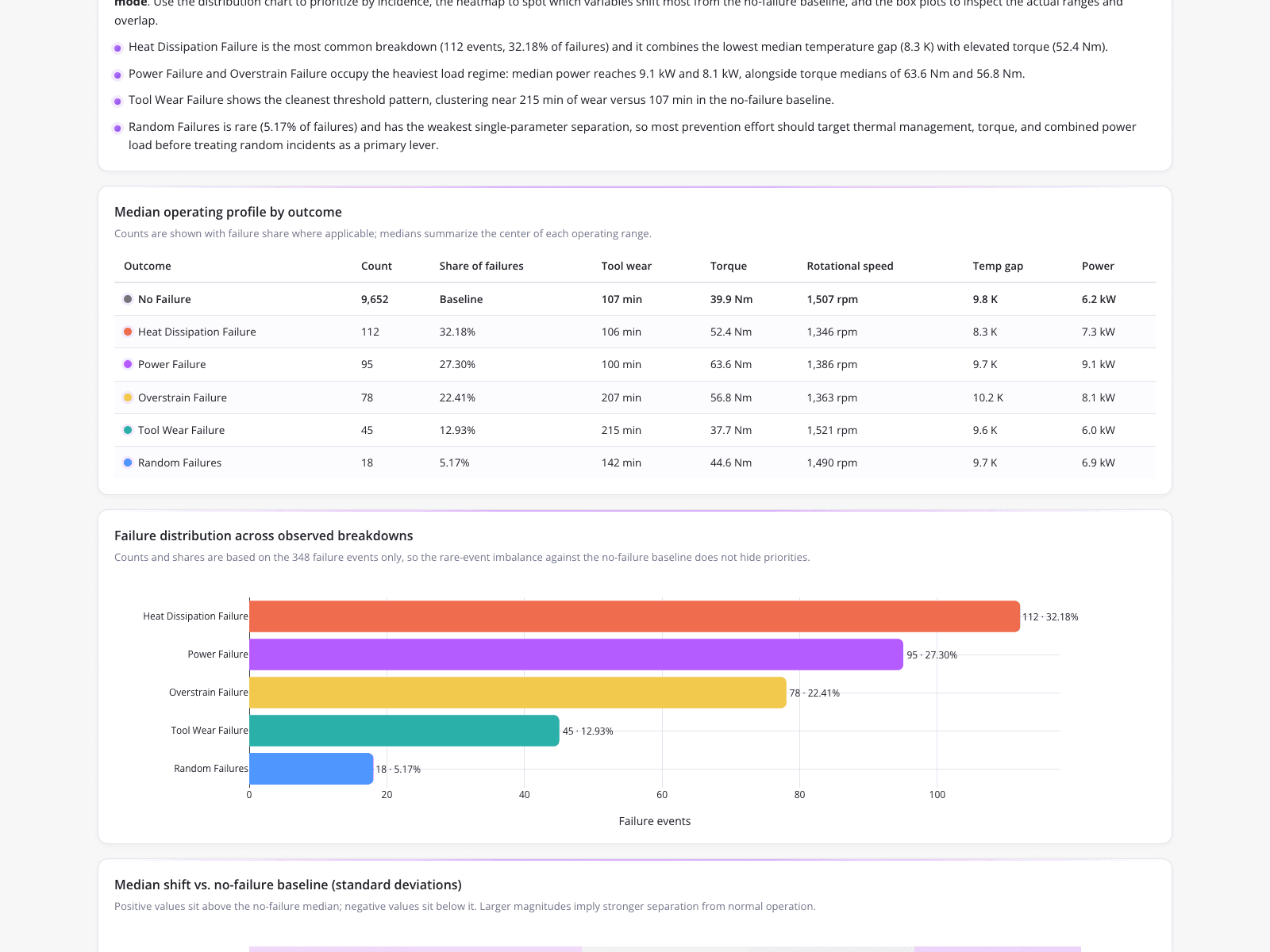
Task: Click the 142 min tool wear cell
Action: (622, 463)
